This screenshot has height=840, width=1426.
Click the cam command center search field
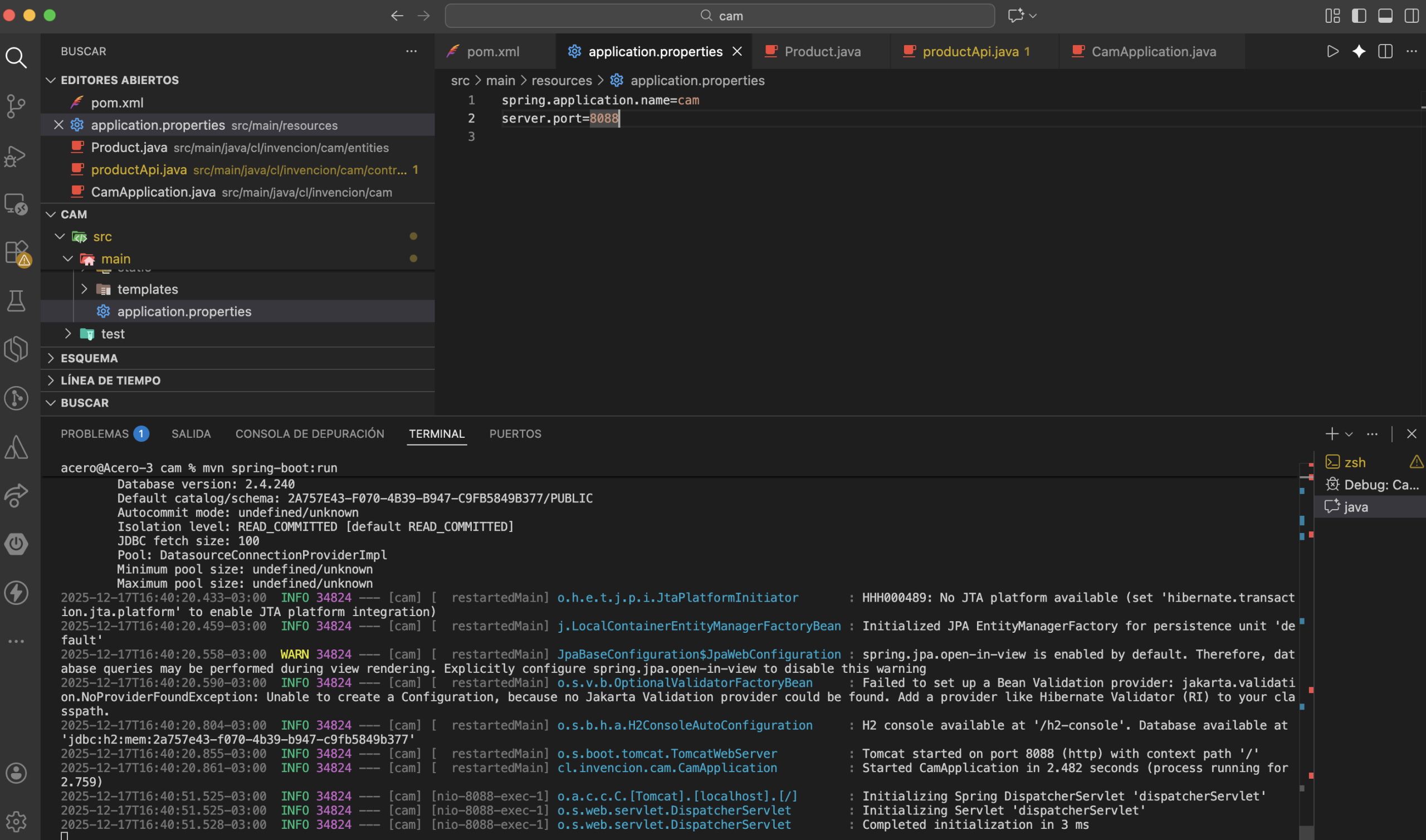(720, 16)
